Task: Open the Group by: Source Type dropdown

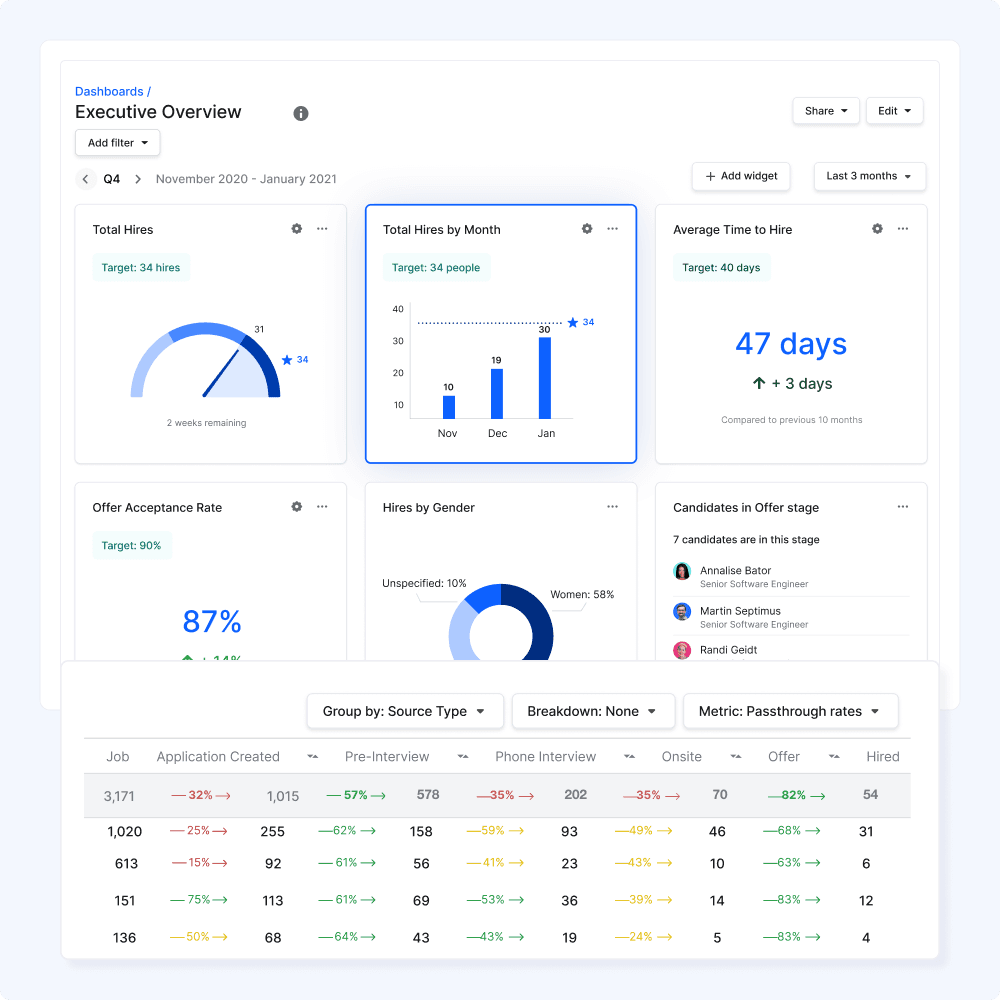Action: (405, 711)
